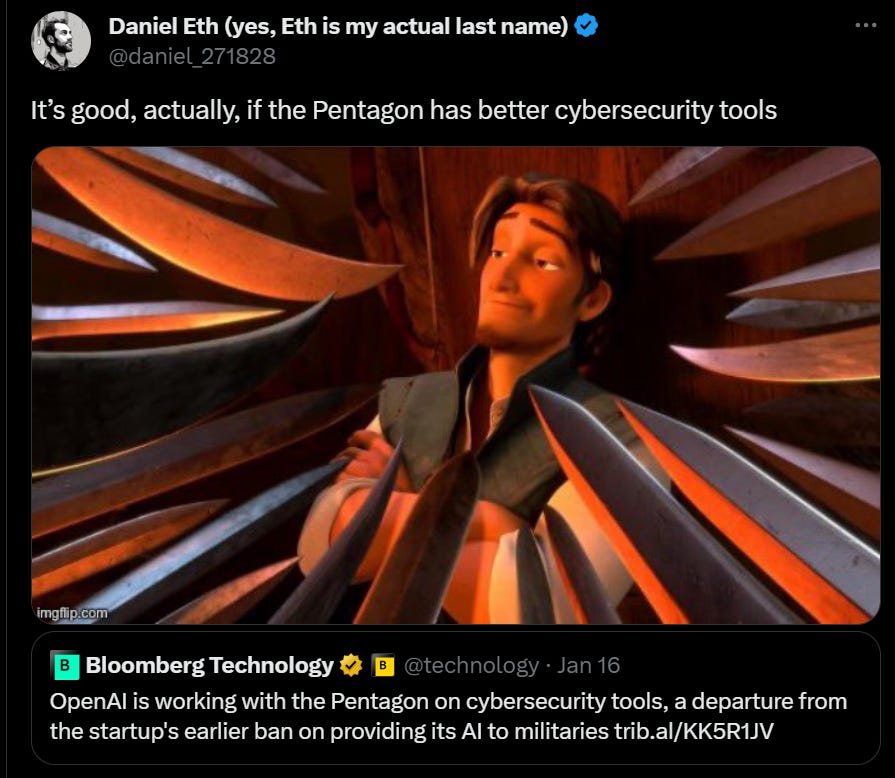Viewport: 895px width, 778px height.
Task: Click the yellow B affiliate badge
Action: (383, 665)
